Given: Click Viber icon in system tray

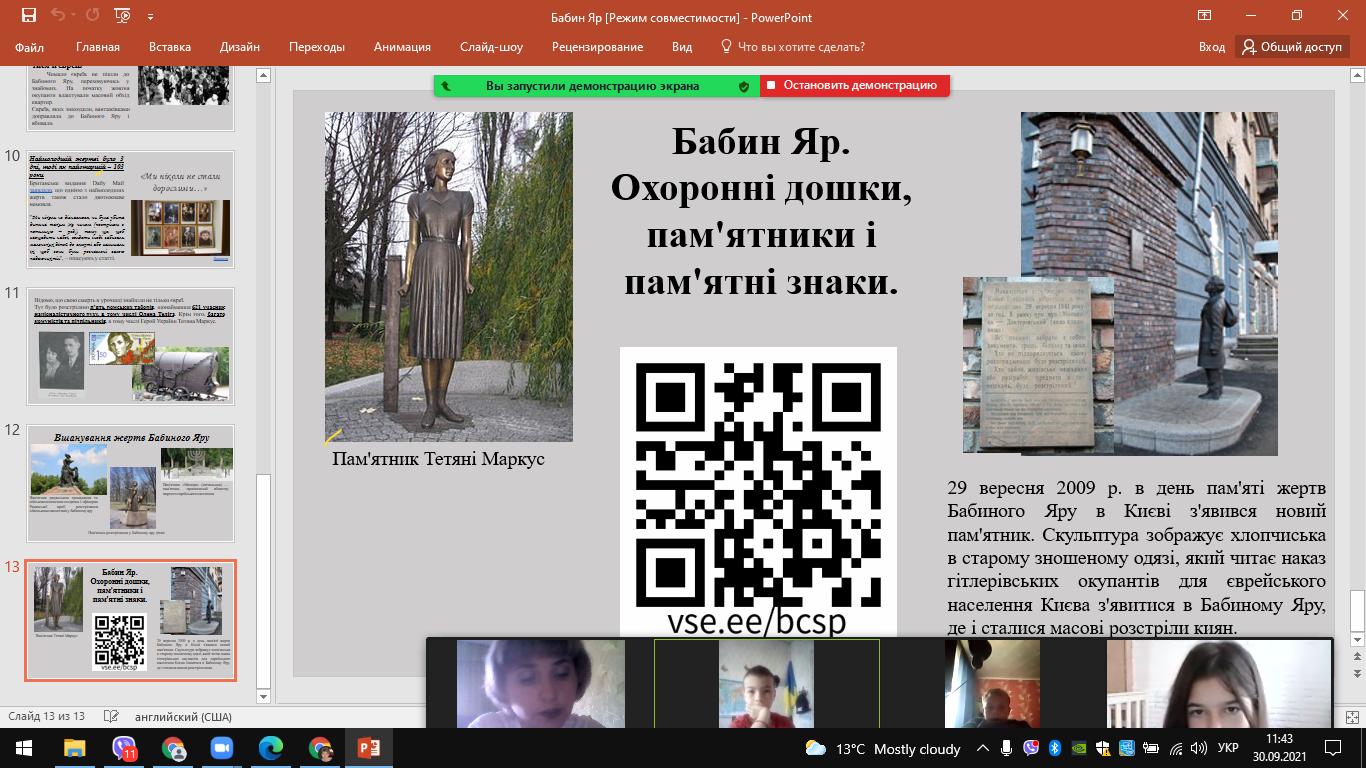Looking at the screenshot, I should point(1031,748).
